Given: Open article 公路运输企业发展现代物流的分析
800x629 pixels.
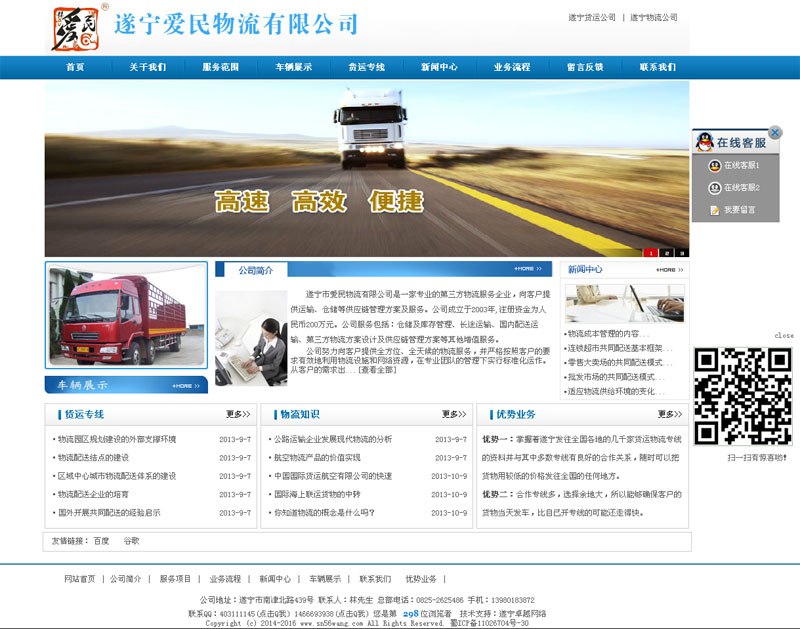Looking at the screenshot, I should (333, 439).
